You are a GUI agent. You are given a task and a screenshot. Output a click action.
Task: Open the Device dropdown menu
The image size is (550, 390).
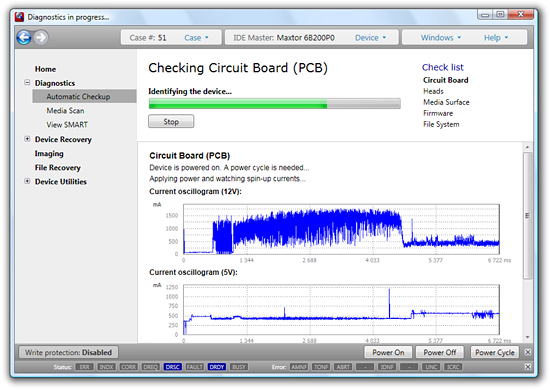coord(370,38)
